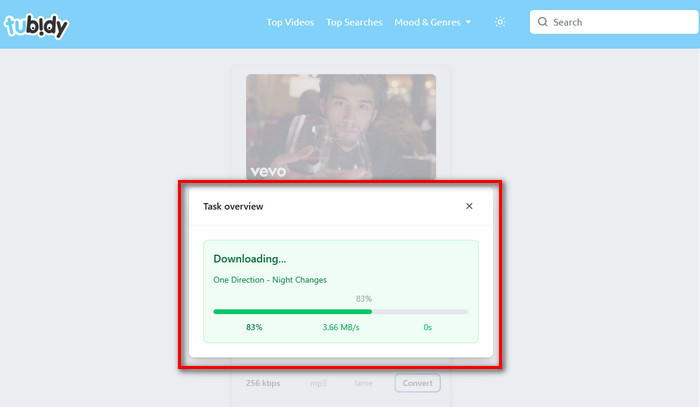Screen dimensions: 700x407
Task: Click the Convert button
Action: (417, 383)
